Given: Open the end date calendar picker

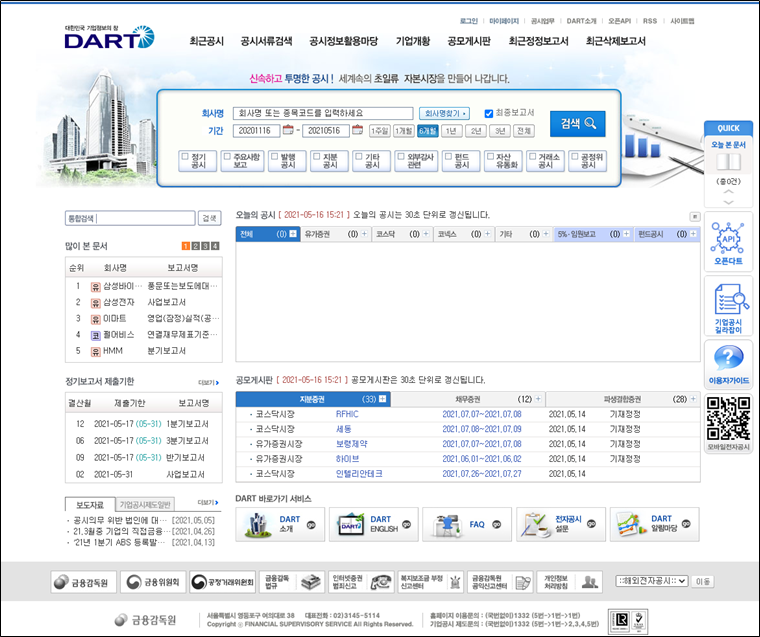Looking at the screenshot, I should click(x=358, y=130).
